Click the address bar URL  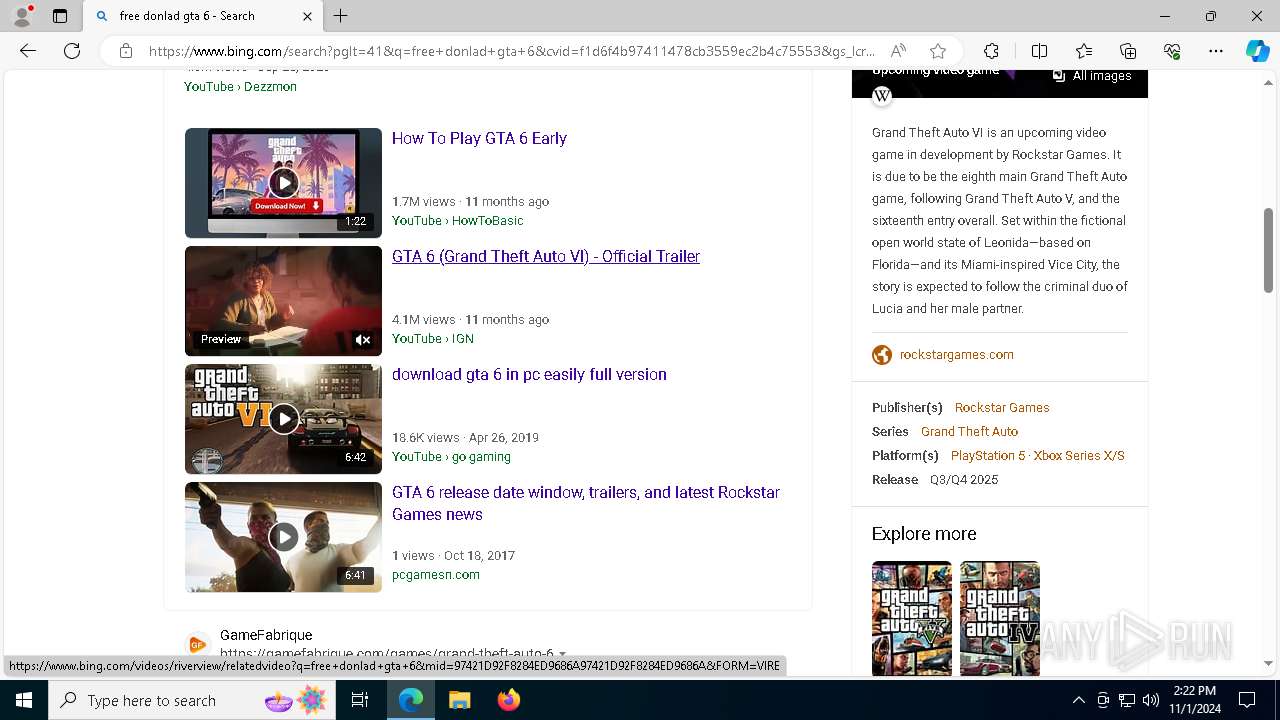click(512, 51)
